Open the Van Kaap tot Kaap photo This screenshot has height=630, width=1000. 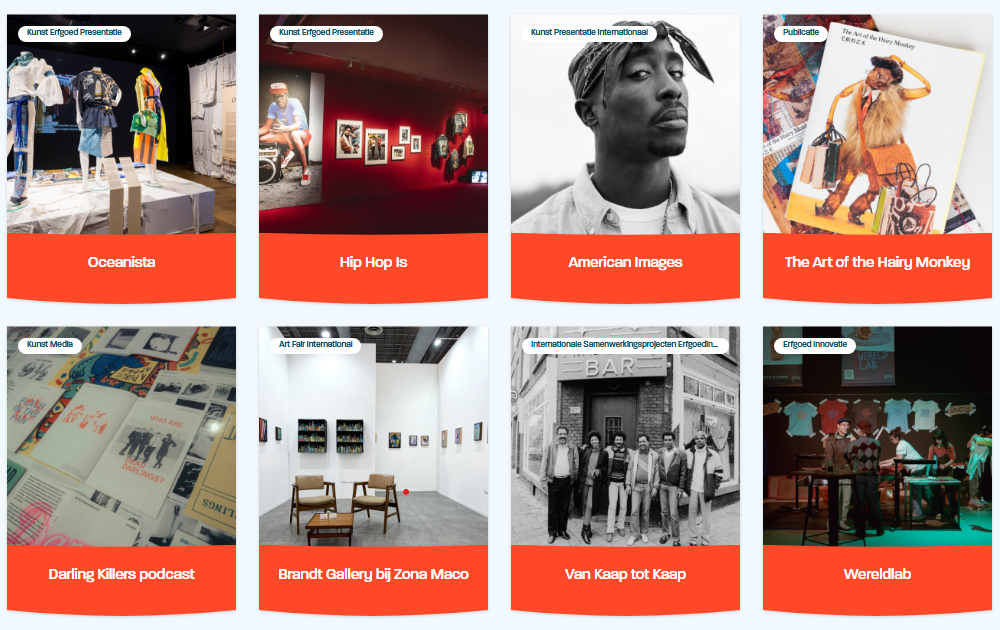625,436
